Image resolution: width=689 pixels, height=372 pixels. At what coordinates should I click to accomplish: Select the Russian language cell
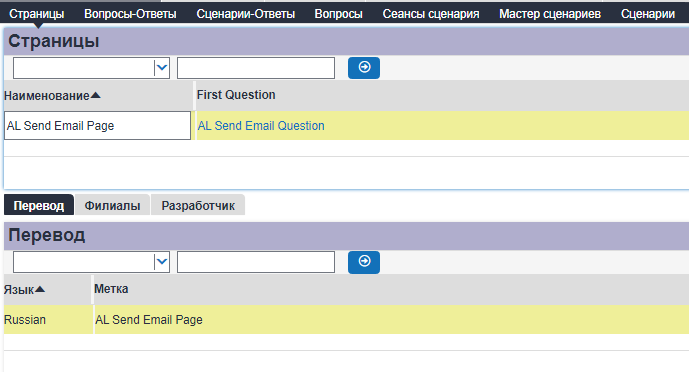48,319
